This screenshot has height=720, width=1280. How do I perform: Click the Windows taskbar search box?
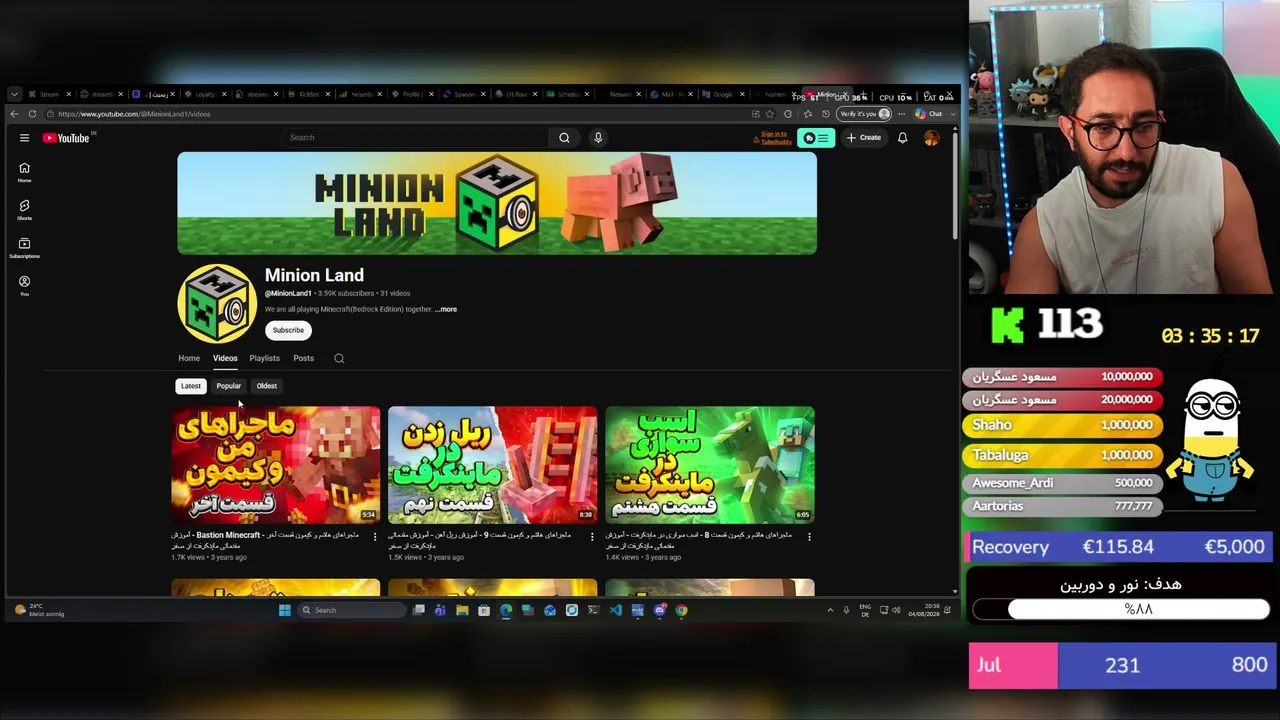[354, 610]
